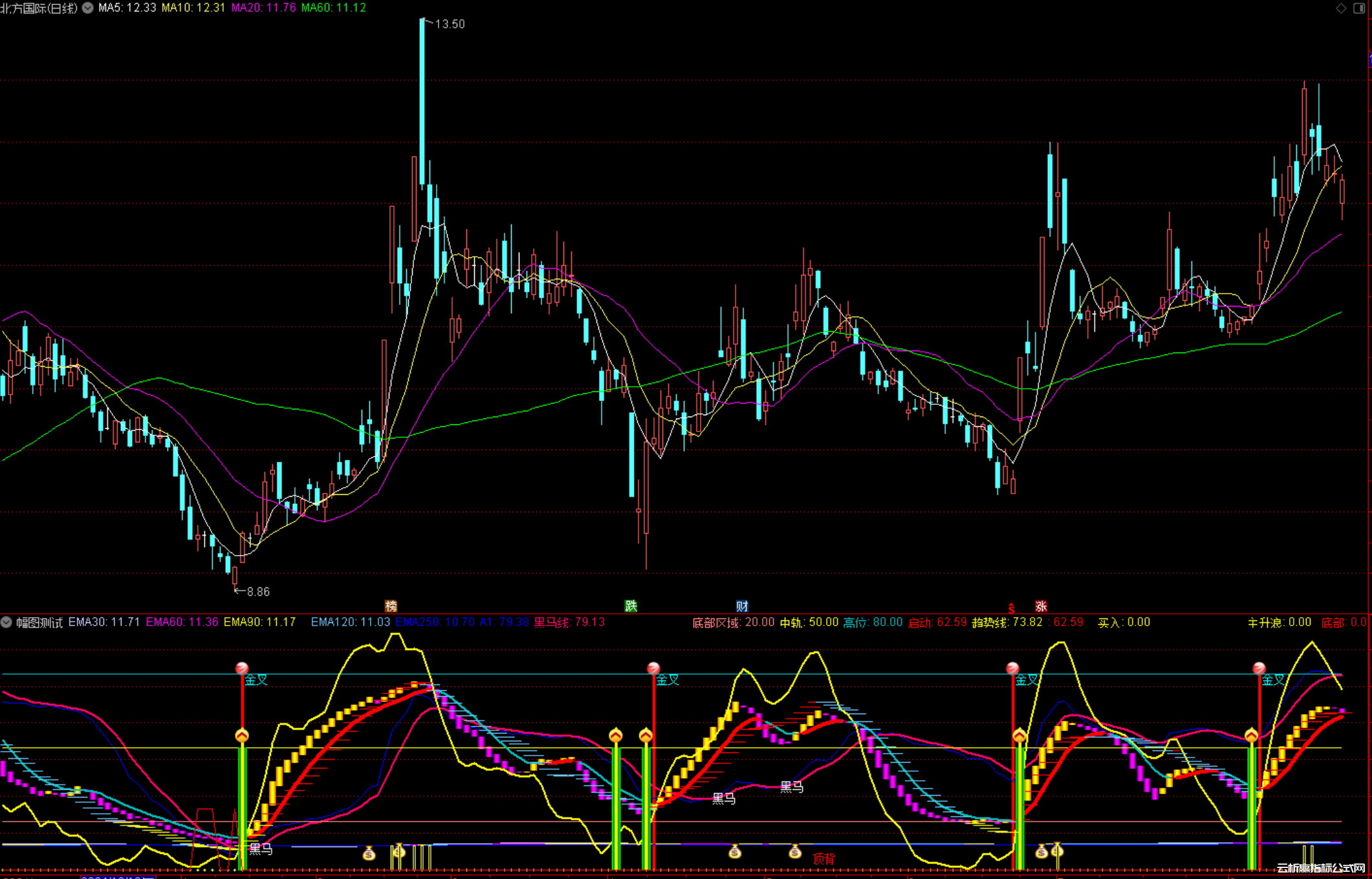Click the 底部区域: 20.00 label
The width and height of the screenshot is (1372, 879).
(733, 622)
